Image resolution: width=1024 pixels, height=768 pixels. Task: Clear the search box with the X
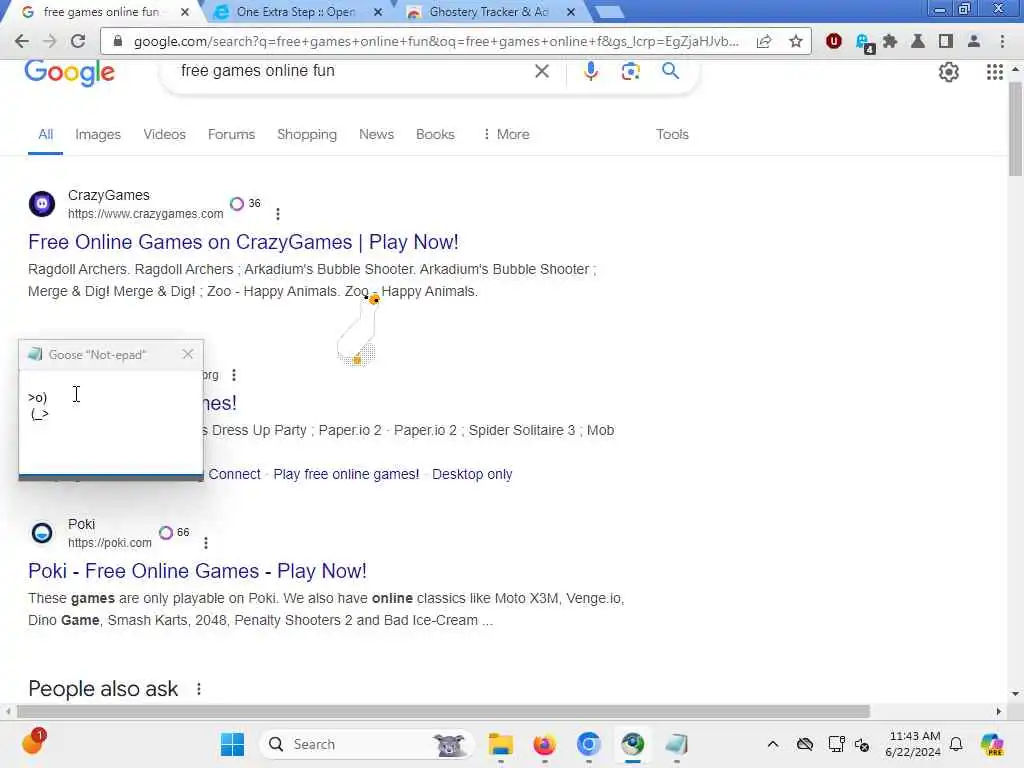[541, 71]
